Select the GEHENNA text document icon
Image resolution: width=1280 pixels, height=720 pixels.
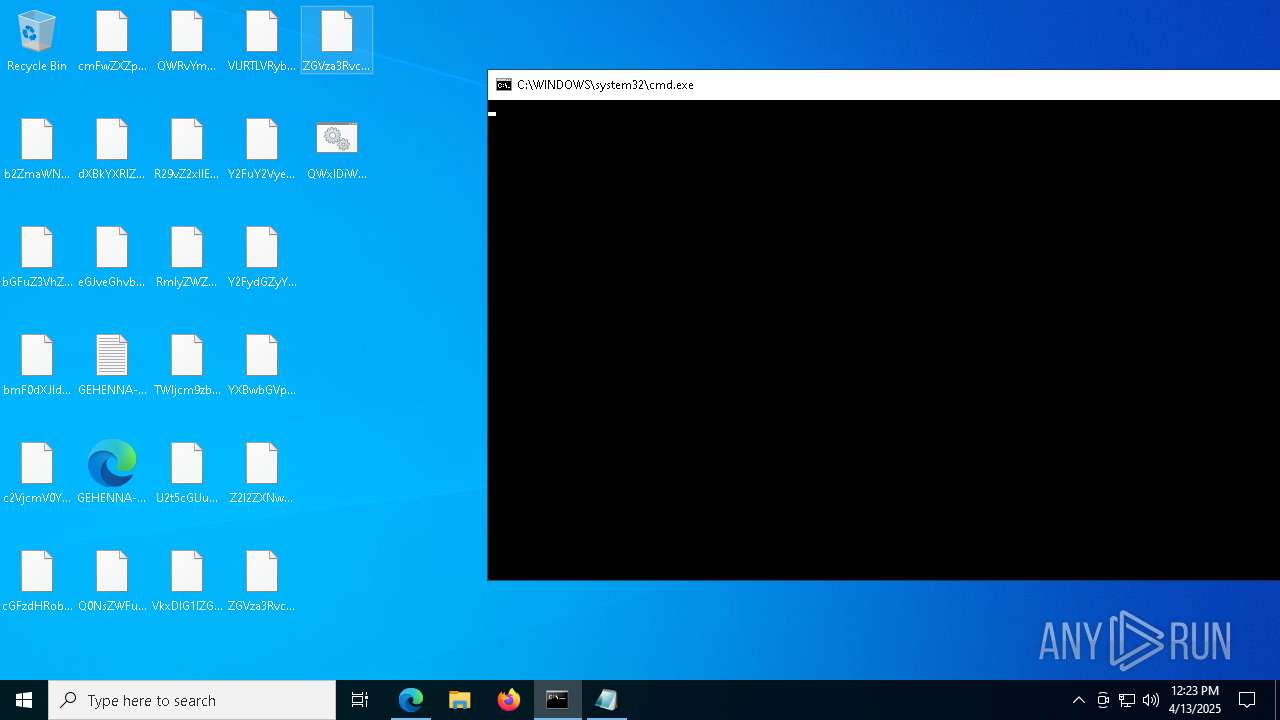pyautogui.click(x=112, y=365)
